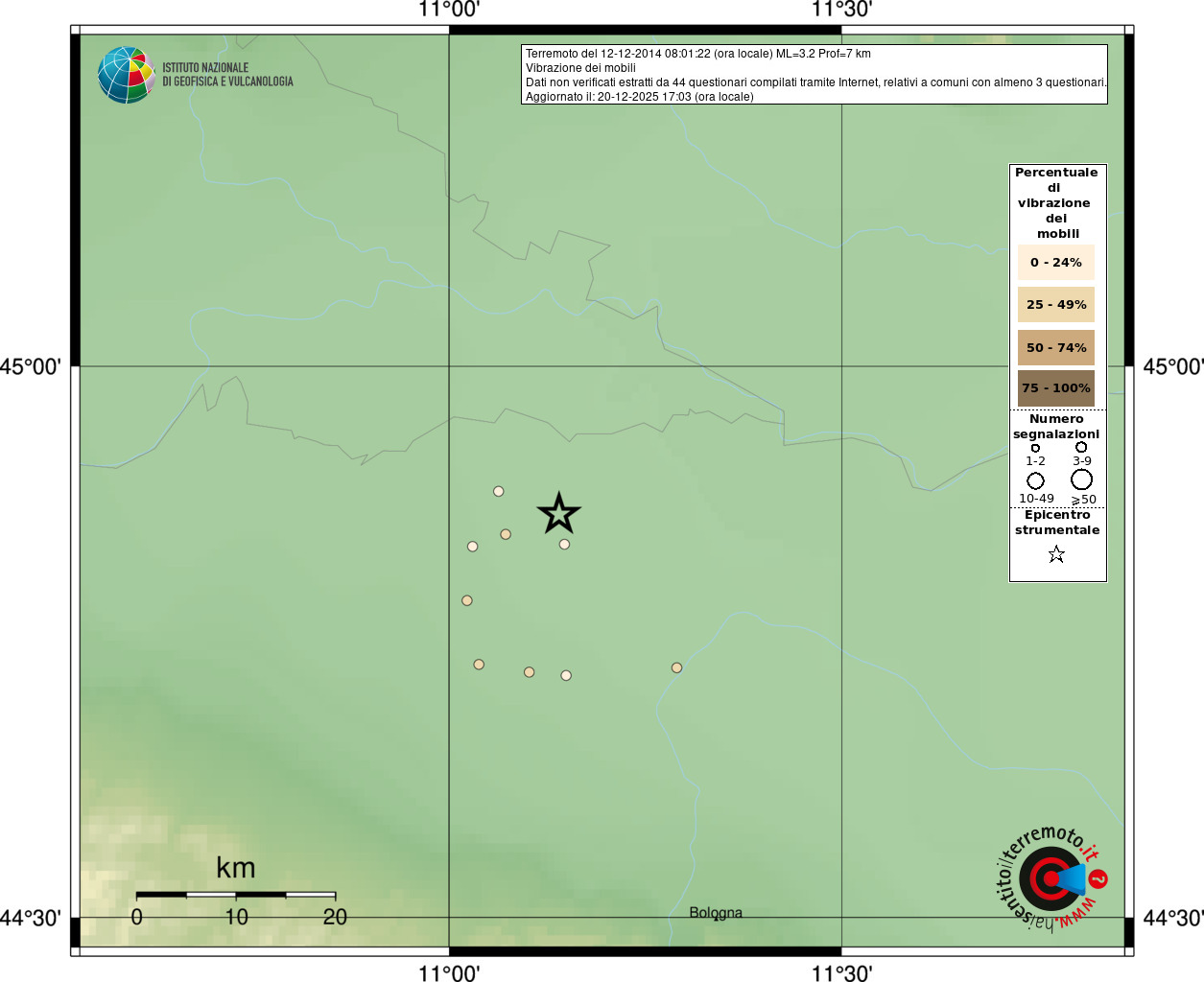Click the 11°30' label on the top axis
This screenshot has width=1204, height=982.
point(842,10)
